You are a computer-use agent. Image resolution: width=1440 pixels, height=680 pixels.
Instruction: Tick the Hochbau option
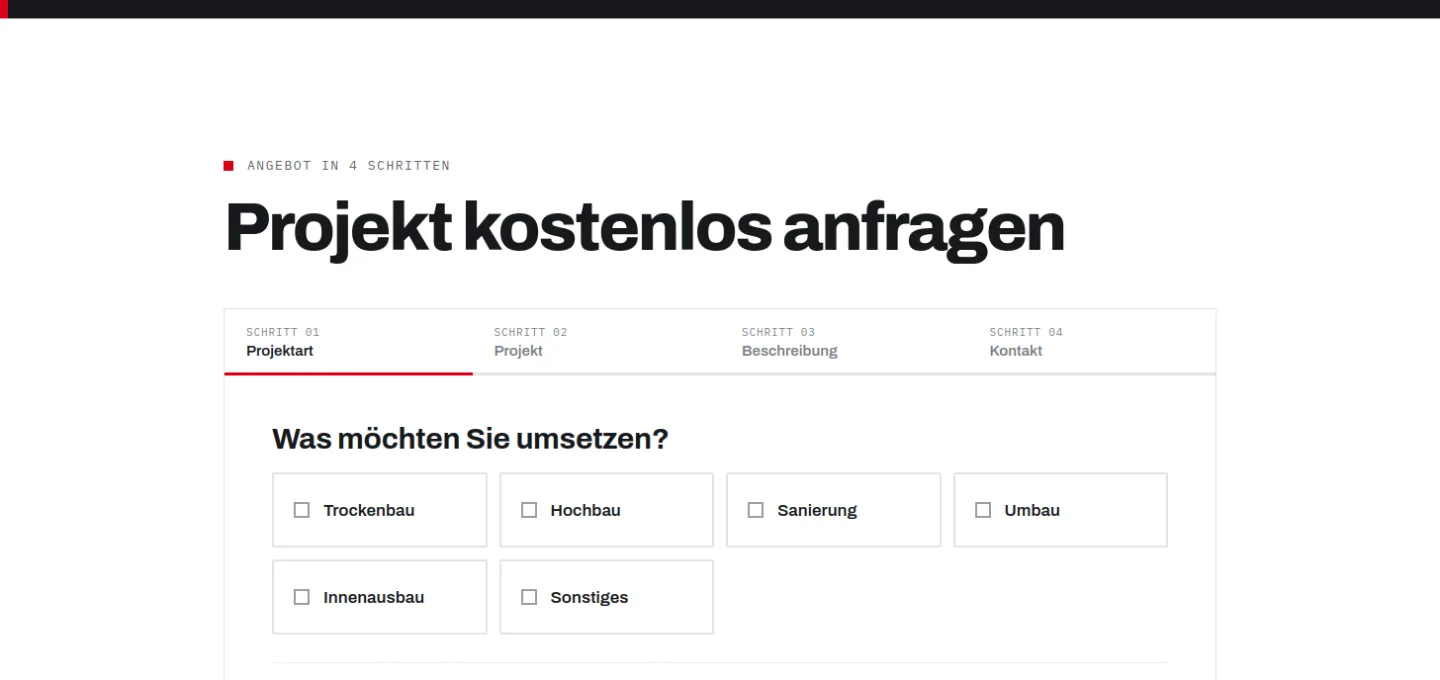(x=529, y=510)
